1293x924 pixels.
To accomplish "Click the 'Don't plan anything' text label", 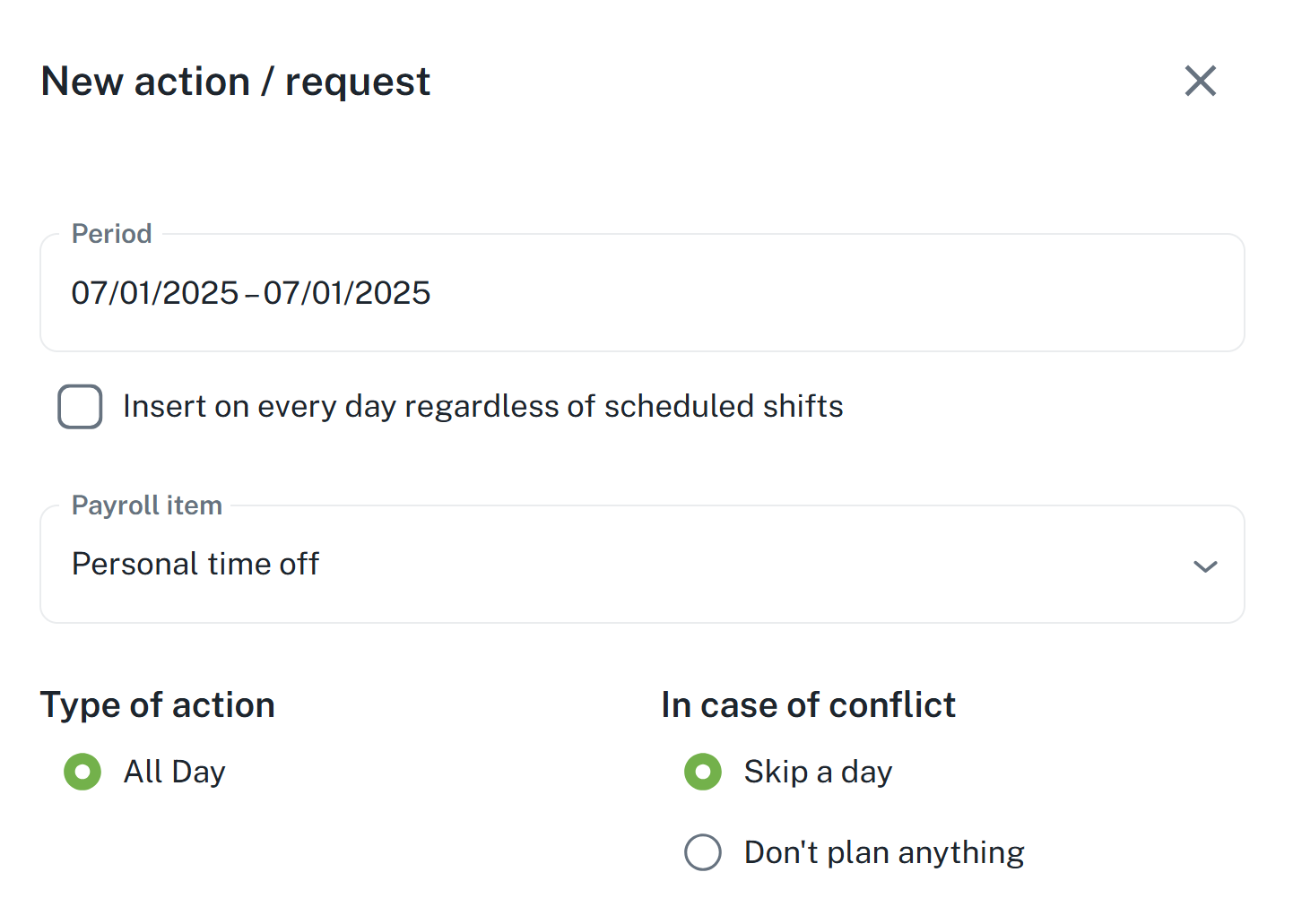I will (884, 852).
